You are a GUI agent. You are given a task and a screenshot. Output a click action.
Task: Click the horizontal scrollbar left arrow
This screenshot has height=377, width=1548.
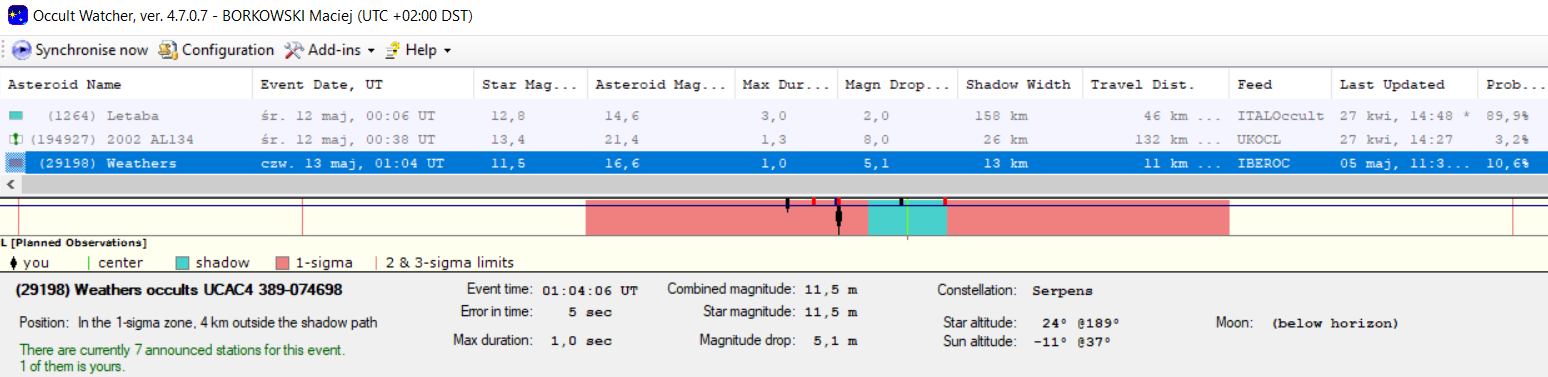tap(11, 184)
